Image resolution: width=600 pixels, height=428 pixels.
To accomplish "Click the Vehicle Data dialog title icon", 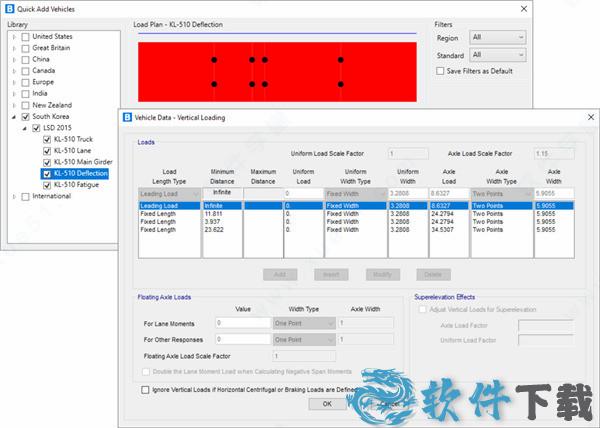I will click(x=127, y=116).
